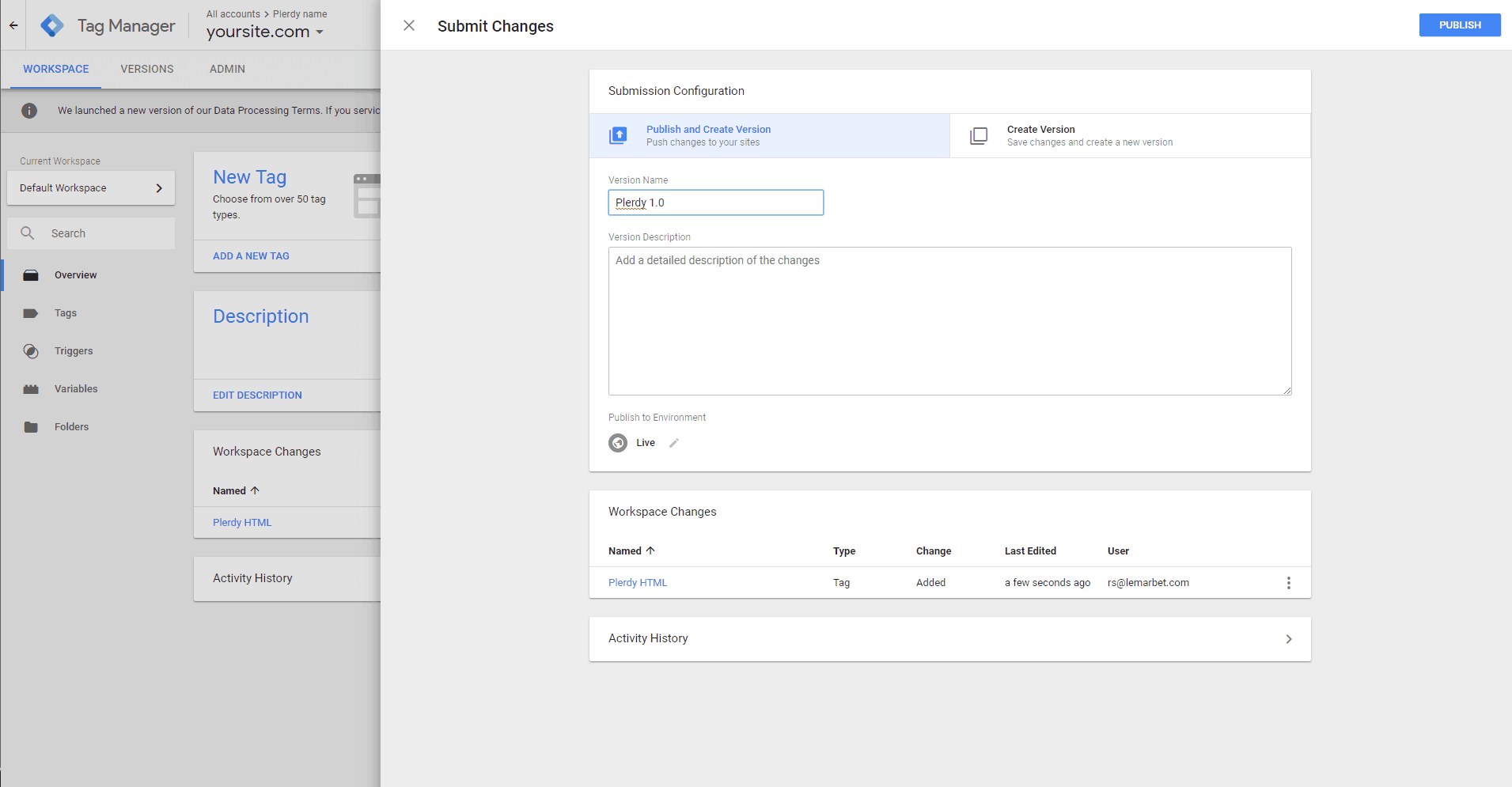This screenshot has width=1512, height=787.
Task: Open Triggers in the sidebar
Action: 74,351
